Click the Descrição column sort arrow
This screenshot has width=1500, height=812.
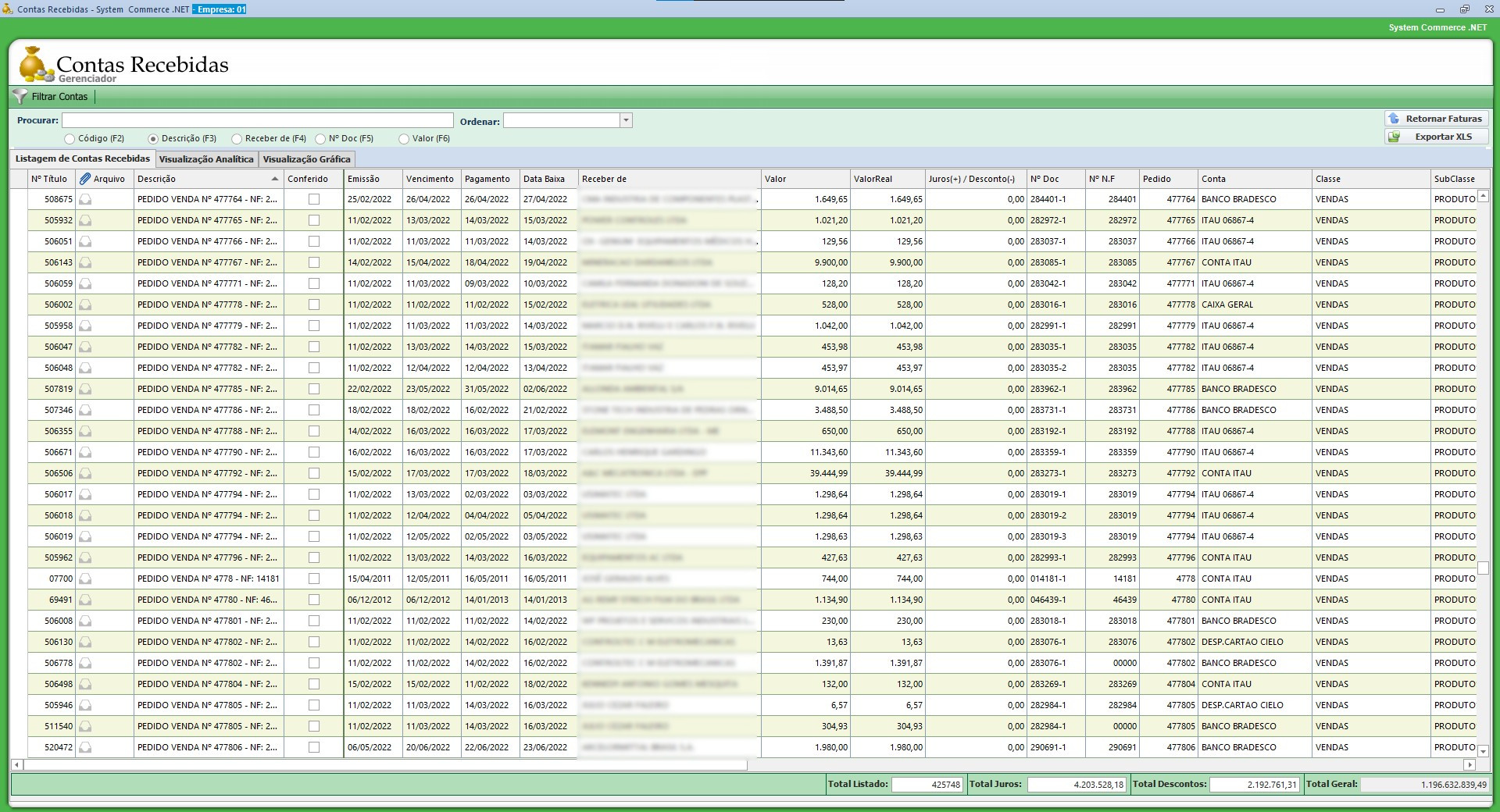pos(275,179)
